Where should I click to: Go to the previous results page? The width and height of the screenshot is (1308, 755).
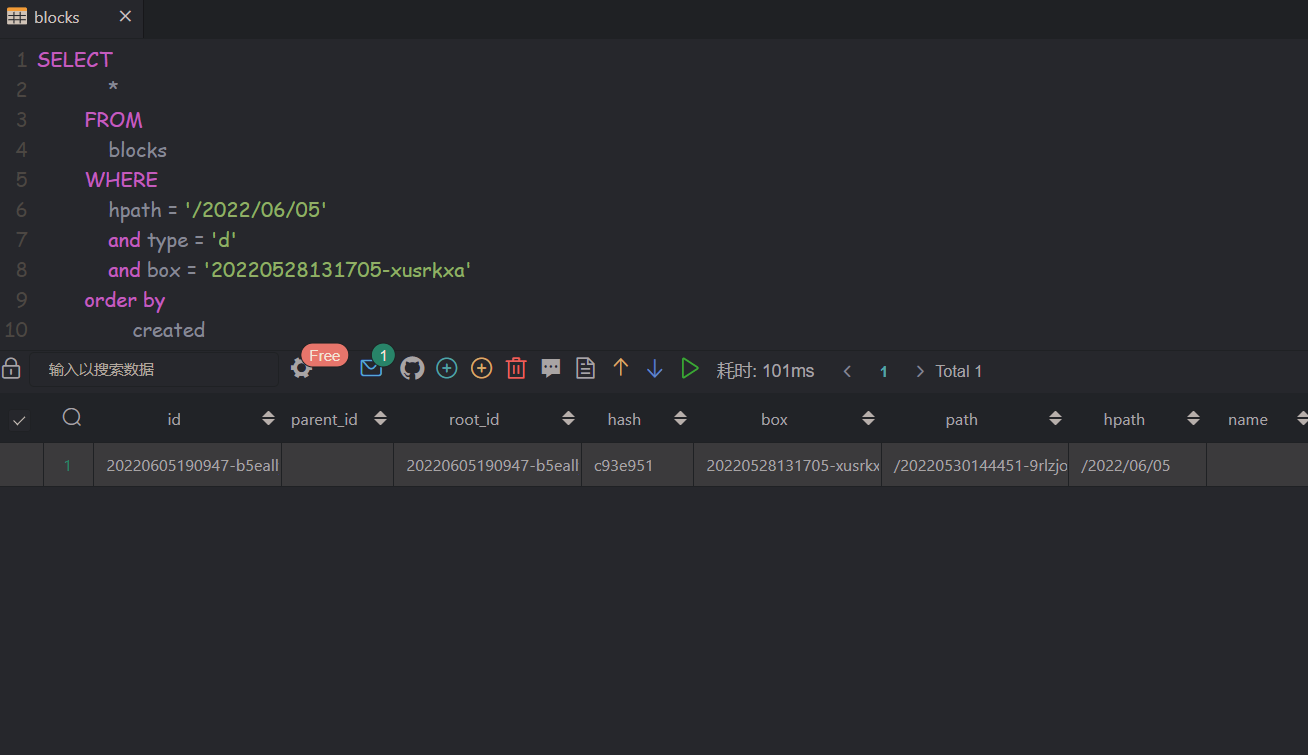tap(847, 371)
